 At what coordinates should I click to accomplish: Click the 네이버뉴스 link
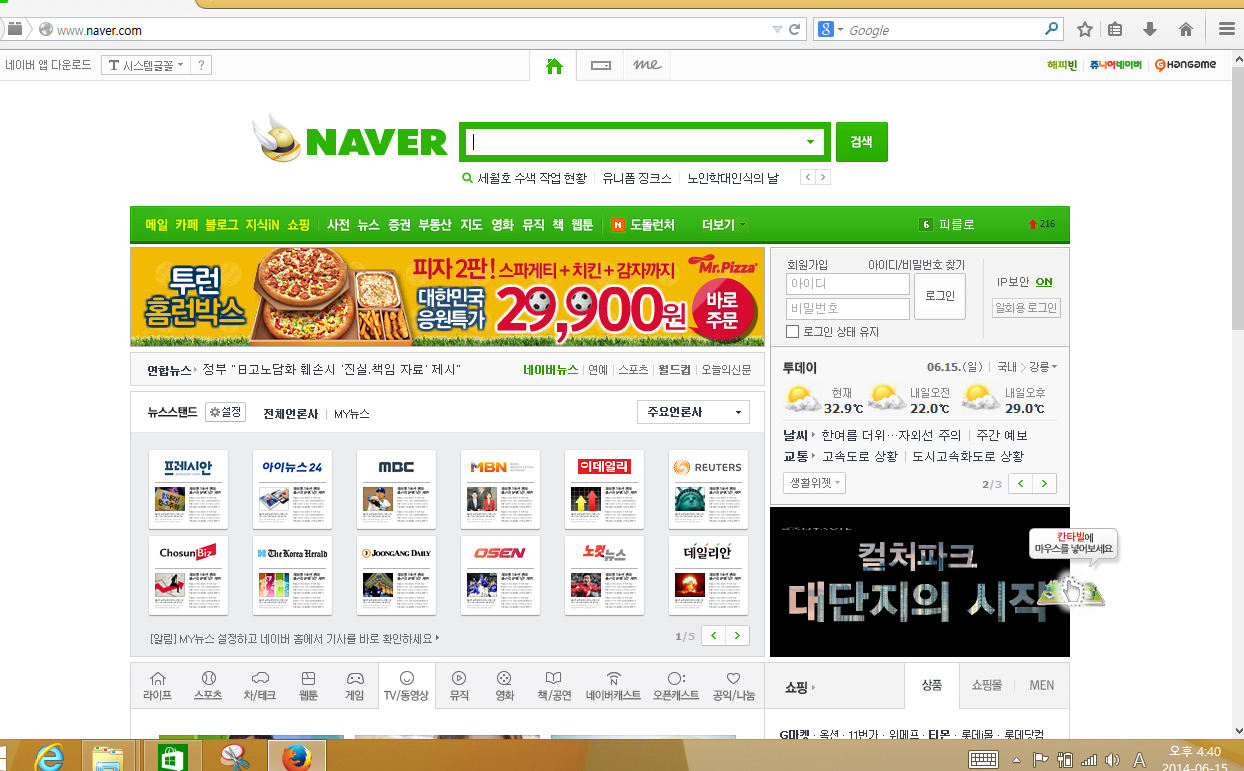coord(551,370)
